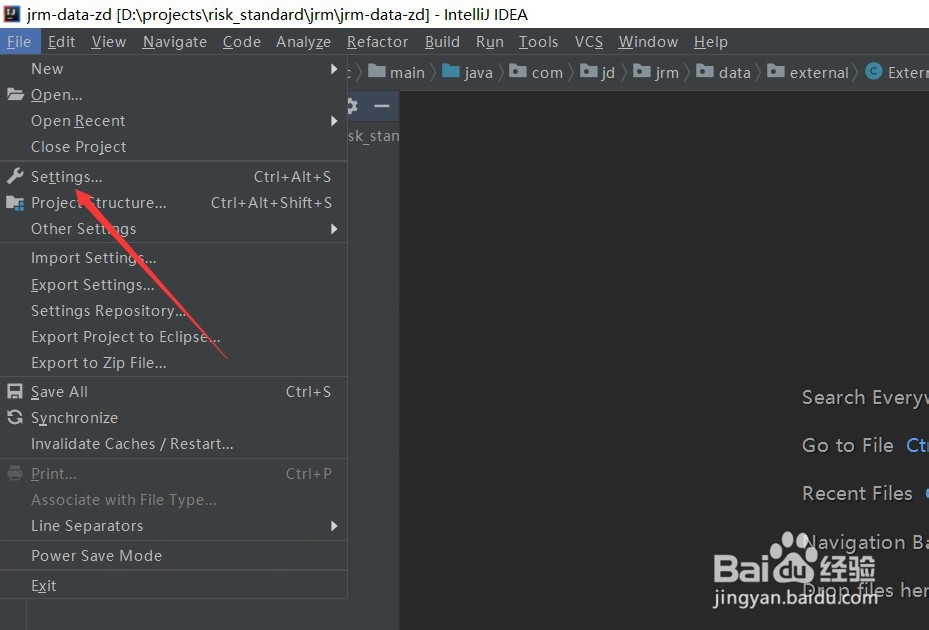
Task: Select Close Project
Action: click(174, 147)
